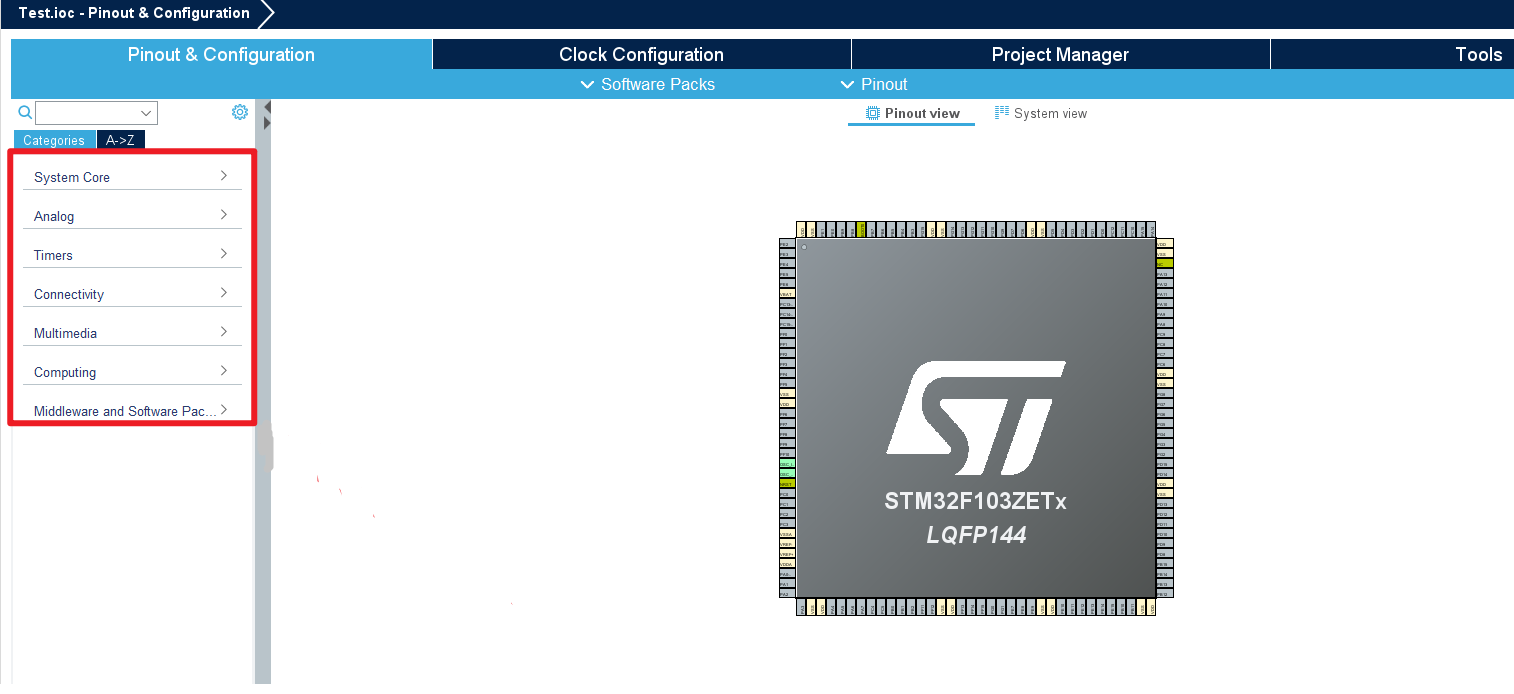Open the peripheral search combo box dropdown
Viewport: 1514px width, 694px height.
147,113
